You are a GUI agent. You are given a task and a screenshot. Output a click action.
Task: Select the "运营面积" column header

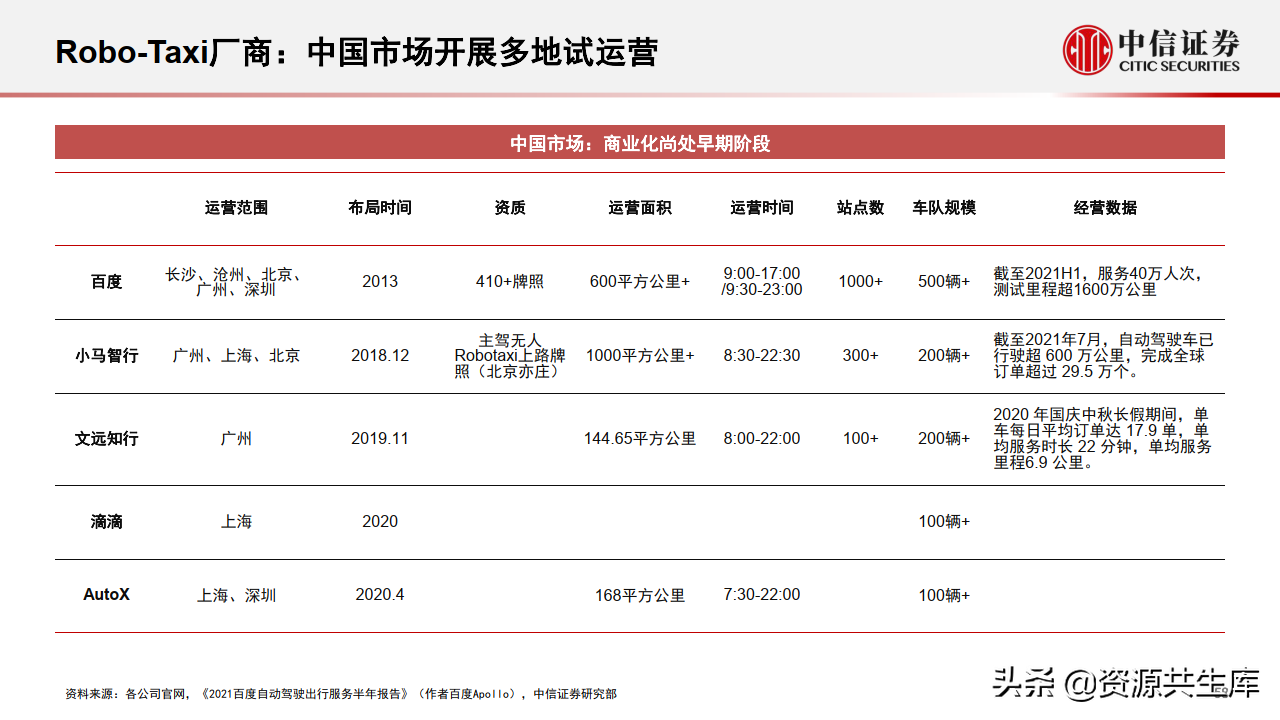click(640, 208)
